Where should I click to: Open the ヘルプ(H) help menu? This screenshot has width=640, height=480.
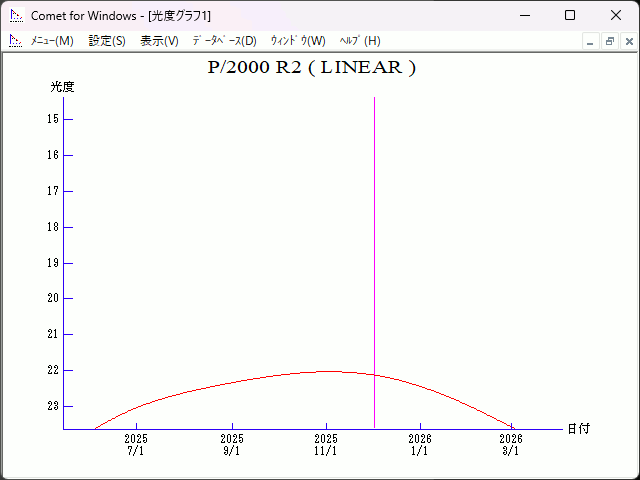coord(360,41)
